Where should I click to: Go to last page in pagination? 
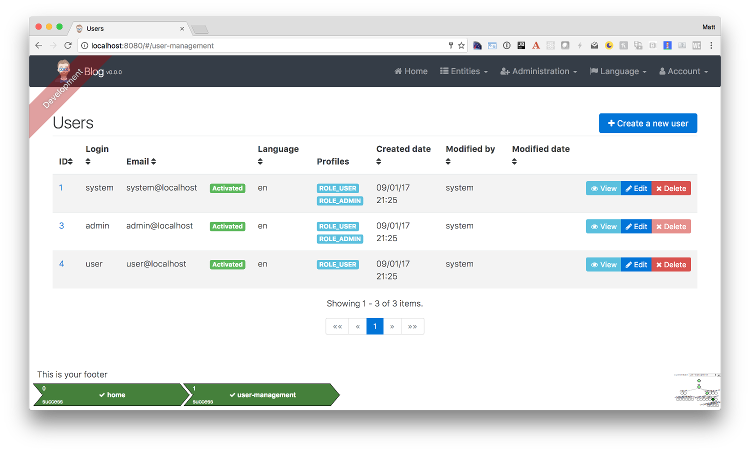click(x=412, y=326)
